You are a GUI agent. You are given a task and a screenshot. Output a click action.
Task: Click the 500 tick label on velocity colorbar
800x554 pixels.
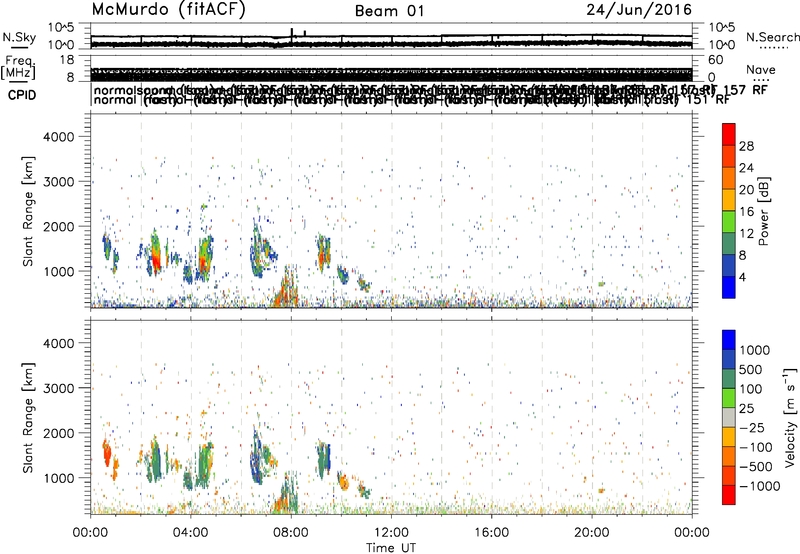(750, 369)
